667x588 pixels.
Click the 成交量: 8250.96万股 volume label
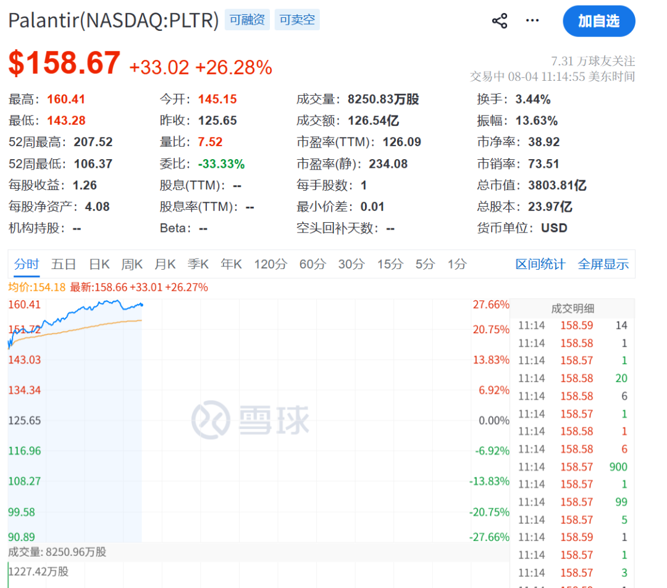[57, 552]
